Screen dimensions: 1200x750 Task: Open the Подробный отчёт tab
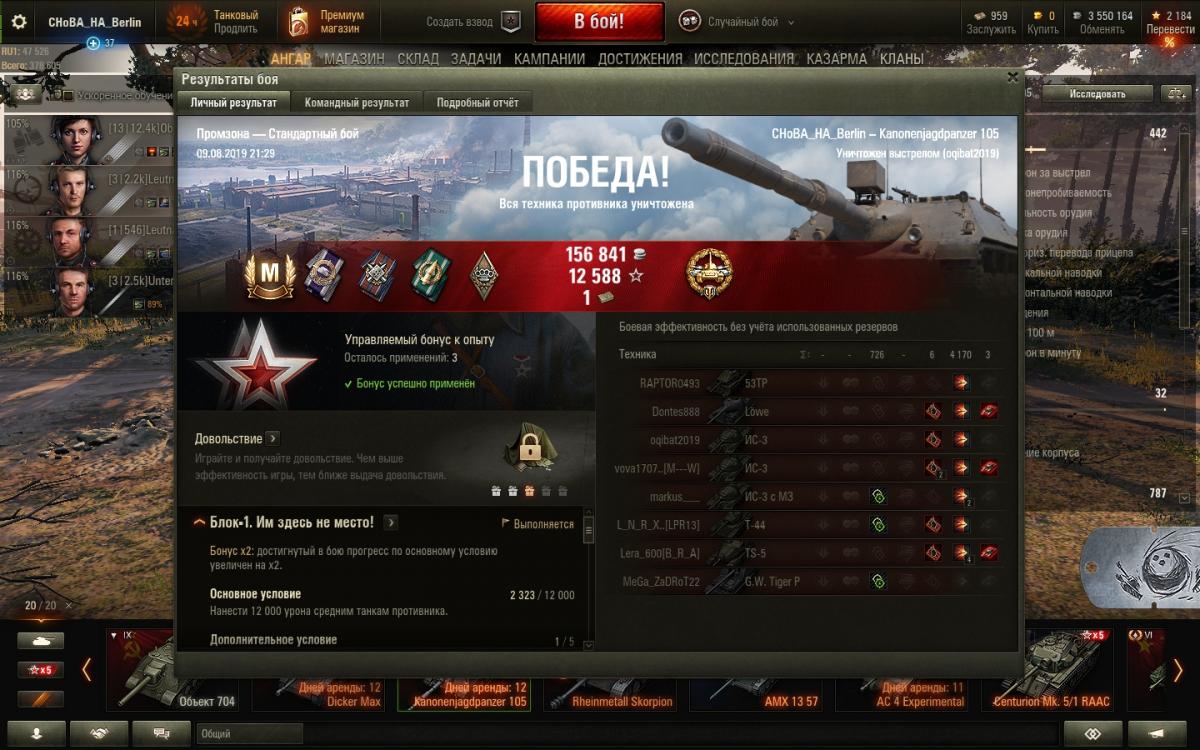coord(478,103)
